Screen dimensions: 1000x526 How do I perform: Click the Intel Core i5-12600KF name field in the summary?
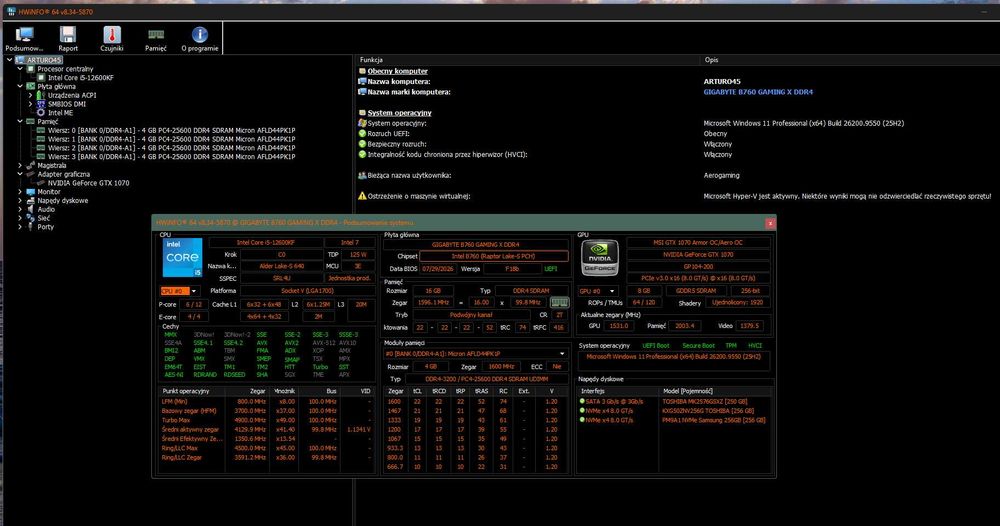[x=265, y=242]
